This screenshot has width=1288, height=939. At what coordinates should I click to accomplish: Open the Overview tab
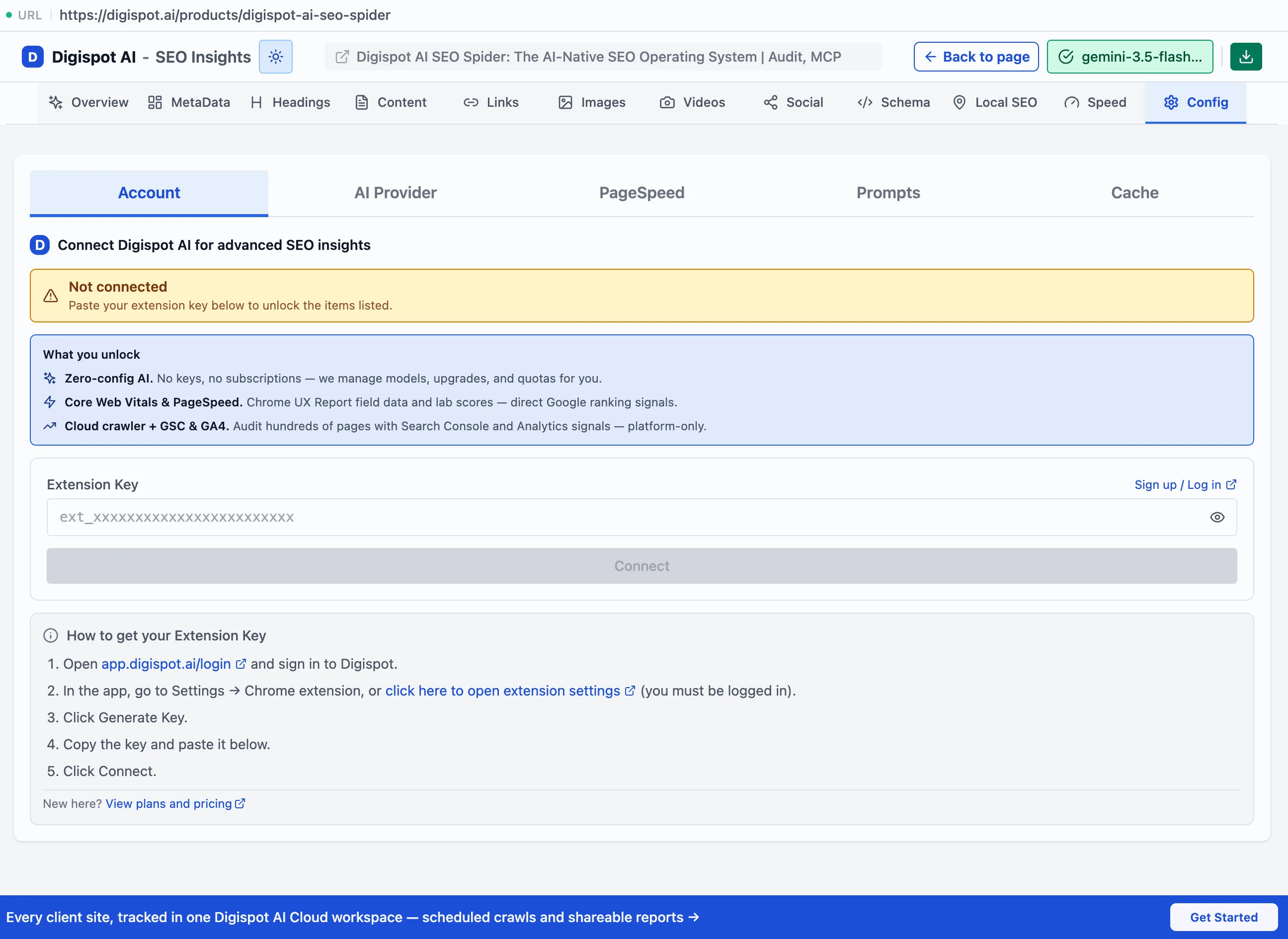pyautogui.click(x=88, y=102)
